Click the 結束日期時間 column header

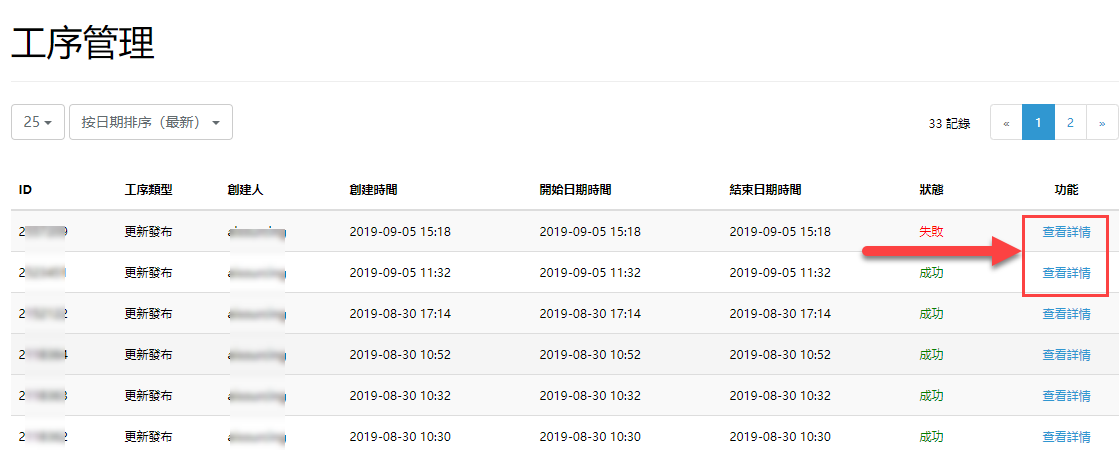click(x=765, y=190)
